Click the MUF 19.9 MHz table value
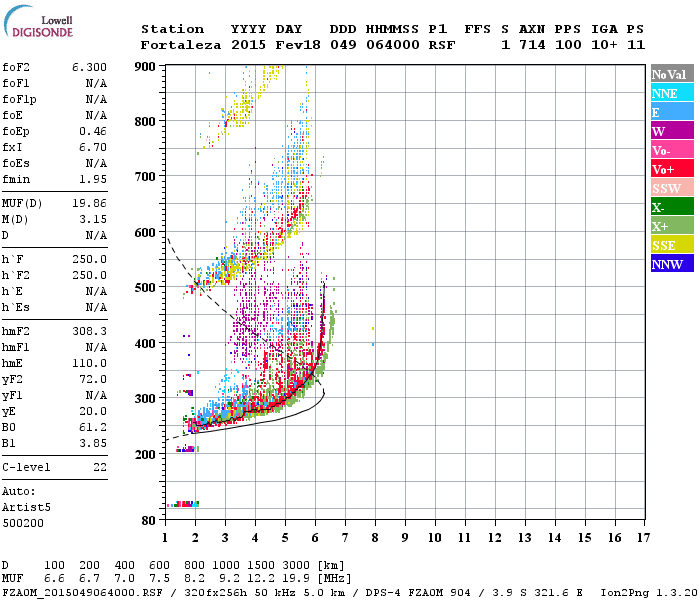 click(x=296, y=579)
